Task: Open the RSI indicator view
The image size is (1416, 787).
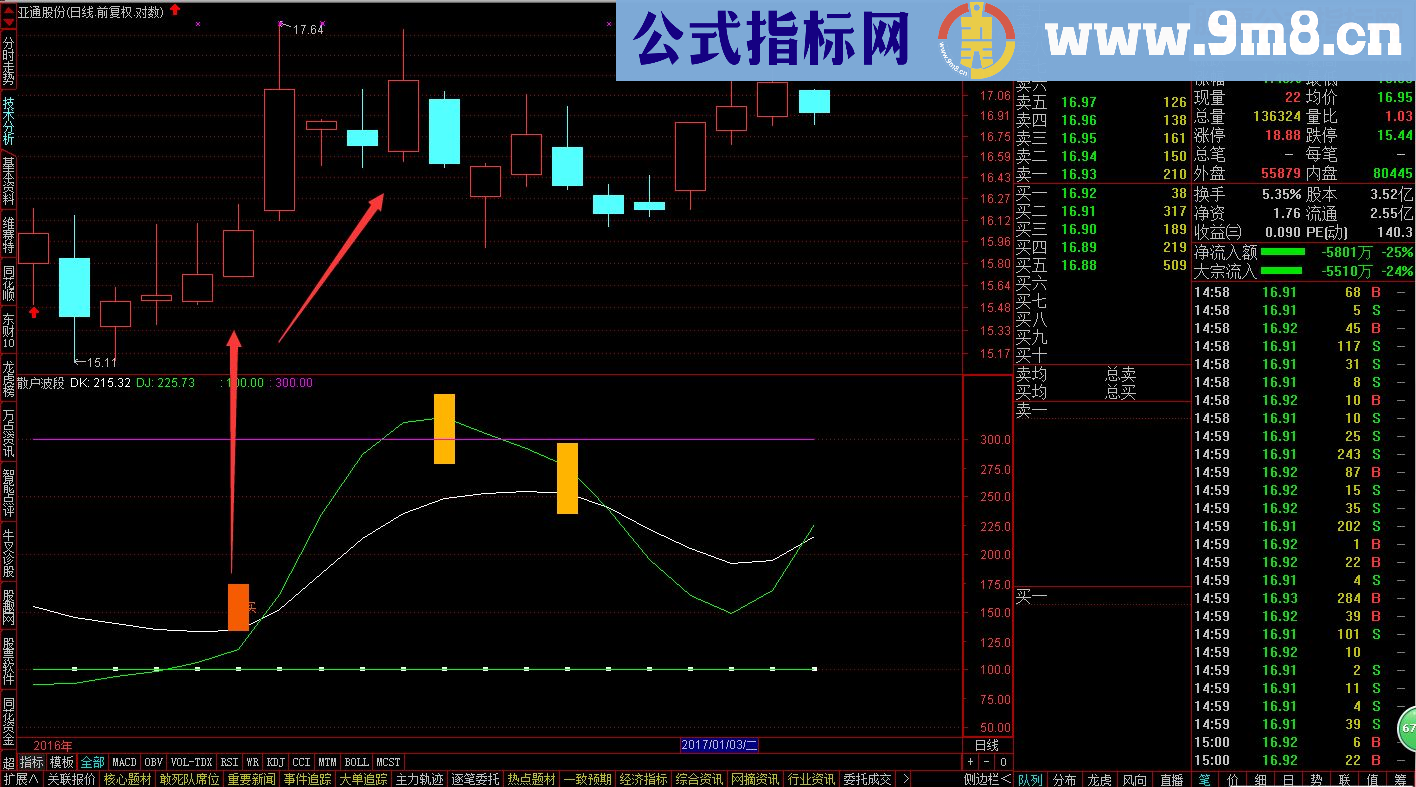Action: (x=228, y=761)
